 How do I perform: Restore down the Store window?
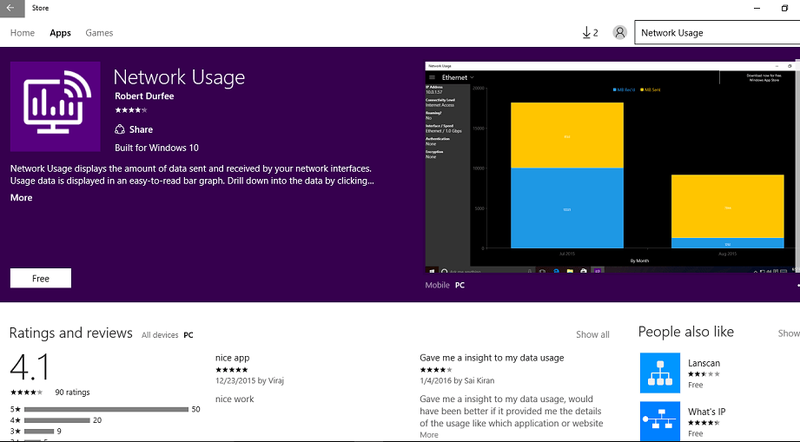(x=785, y=8)
